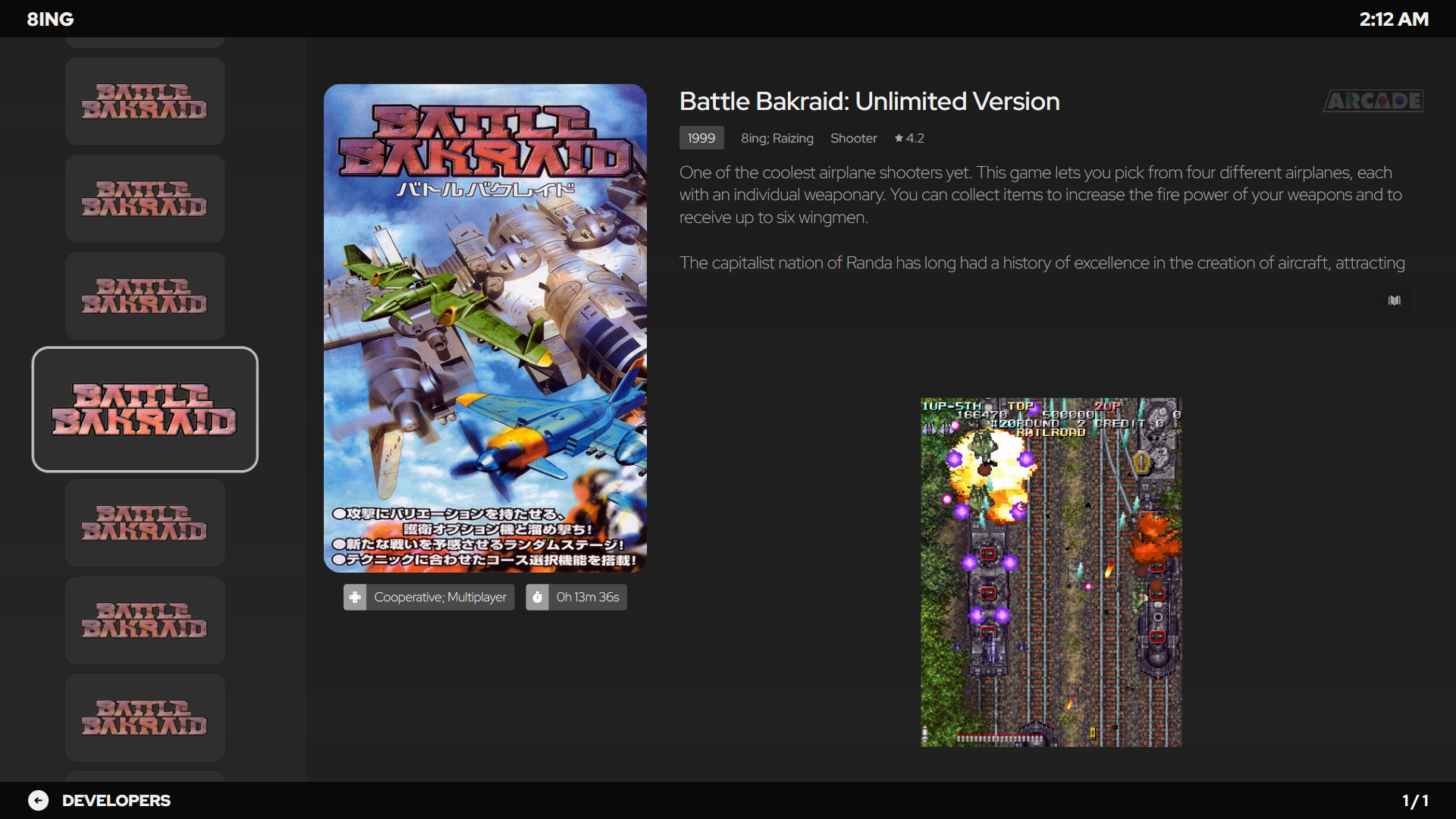1456x819 pixels.
Task: Click the 2:12 AM clock
Action: point(1394,19)
